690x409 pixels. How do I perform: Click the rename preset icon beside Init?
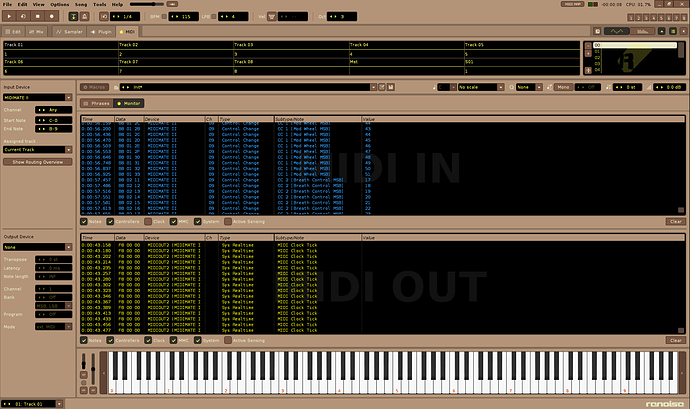coord(382,87)
